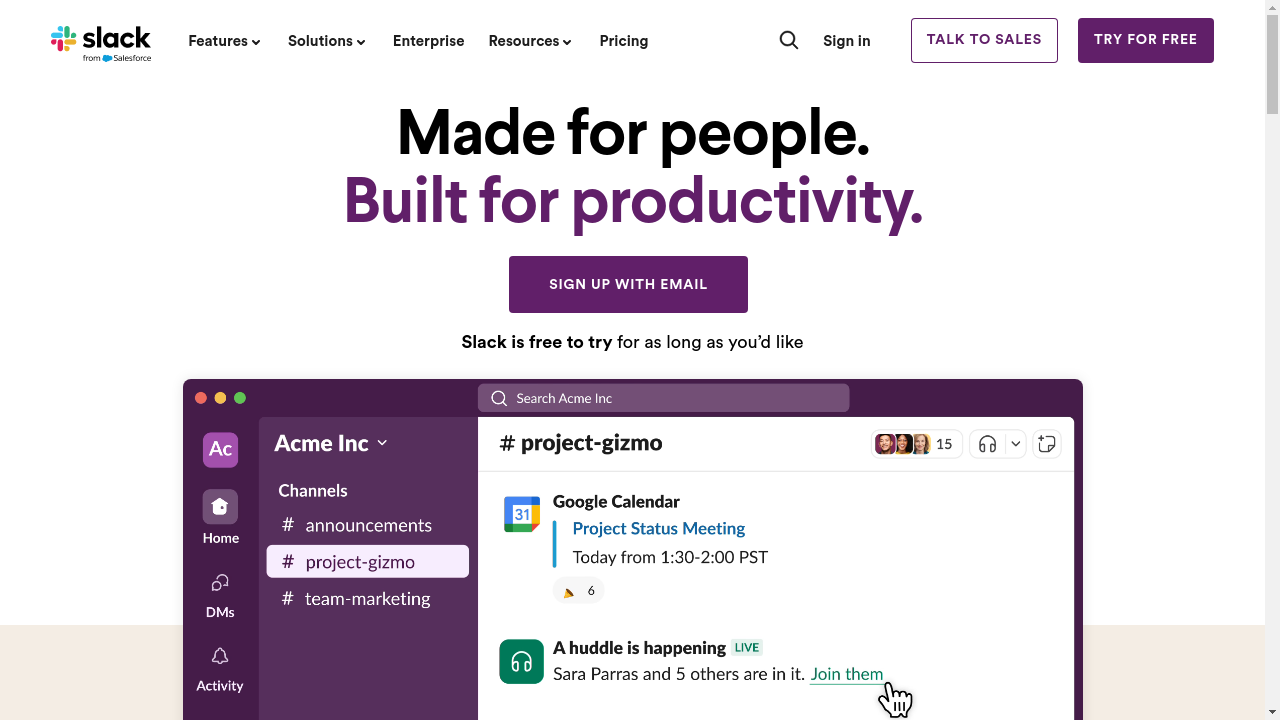Open the Resources dropdown menu
1280x720 pixels.
530,41
